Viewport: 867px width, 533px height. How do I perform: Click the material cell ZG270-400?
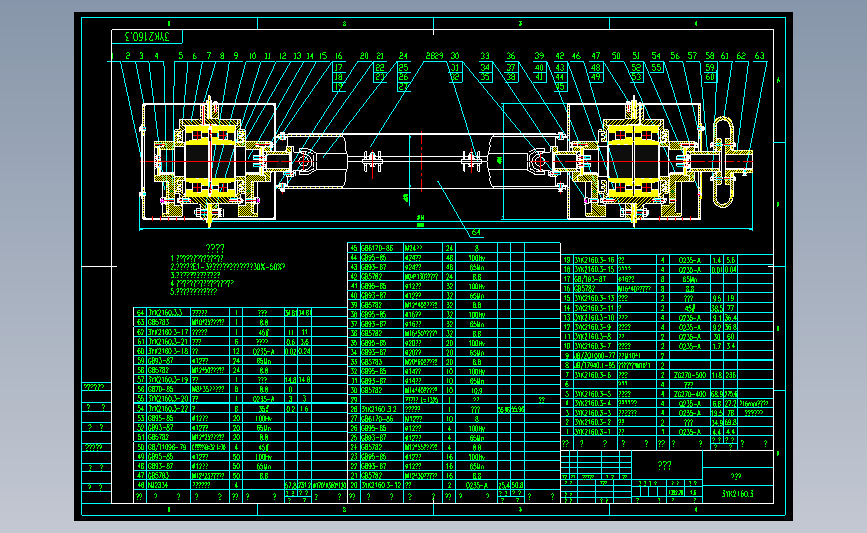point(690,394)
